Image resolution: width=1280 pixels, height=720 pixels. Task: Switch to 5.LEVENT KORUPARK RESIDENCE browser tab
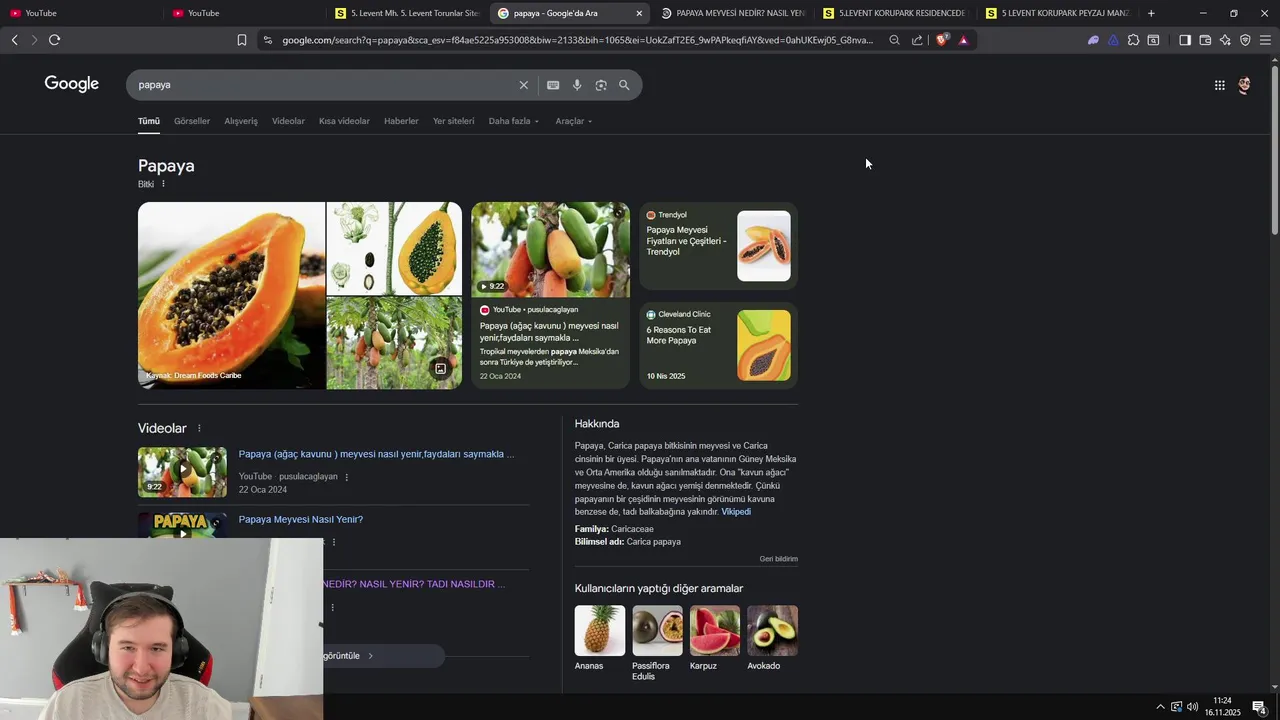click(x=895, y=13)
